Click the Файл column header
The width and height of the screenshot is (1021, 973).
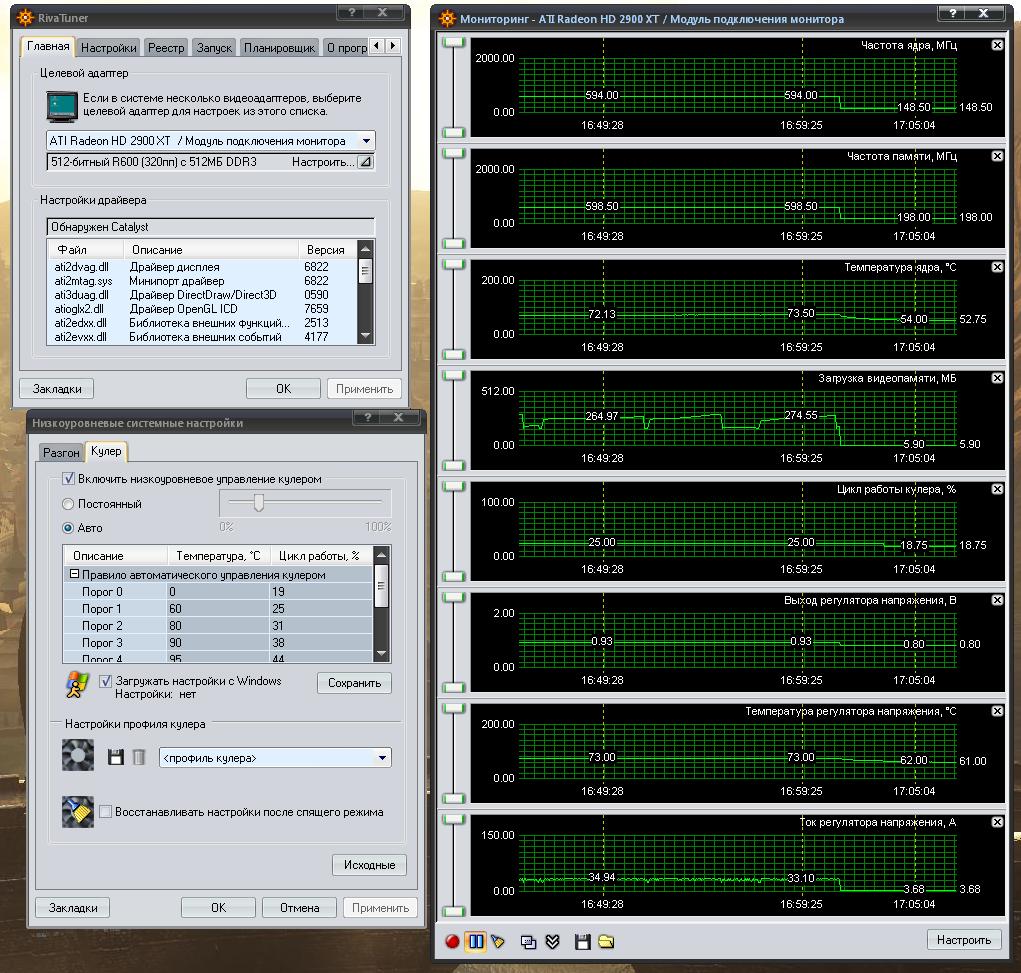(x=85, y=249)
